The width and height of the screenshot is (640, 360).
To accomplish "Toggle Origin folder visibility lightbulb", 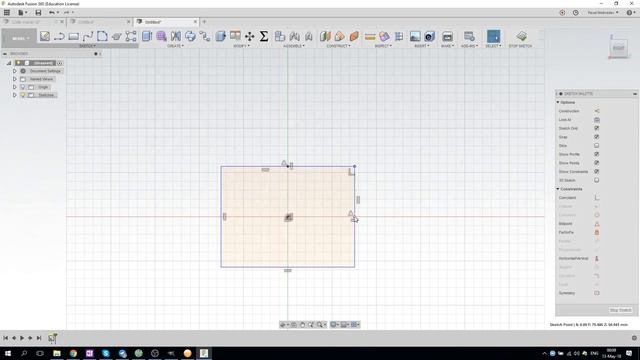I will [x=23, y=87].
